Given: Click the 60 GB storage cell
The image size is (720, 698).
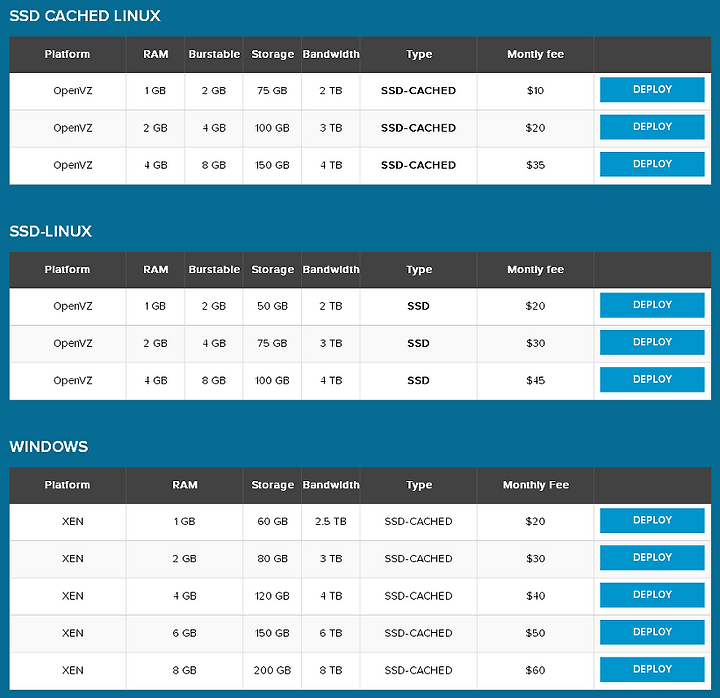Looking at the screenshot, I should pyautogui.click(x=272, y=521).
